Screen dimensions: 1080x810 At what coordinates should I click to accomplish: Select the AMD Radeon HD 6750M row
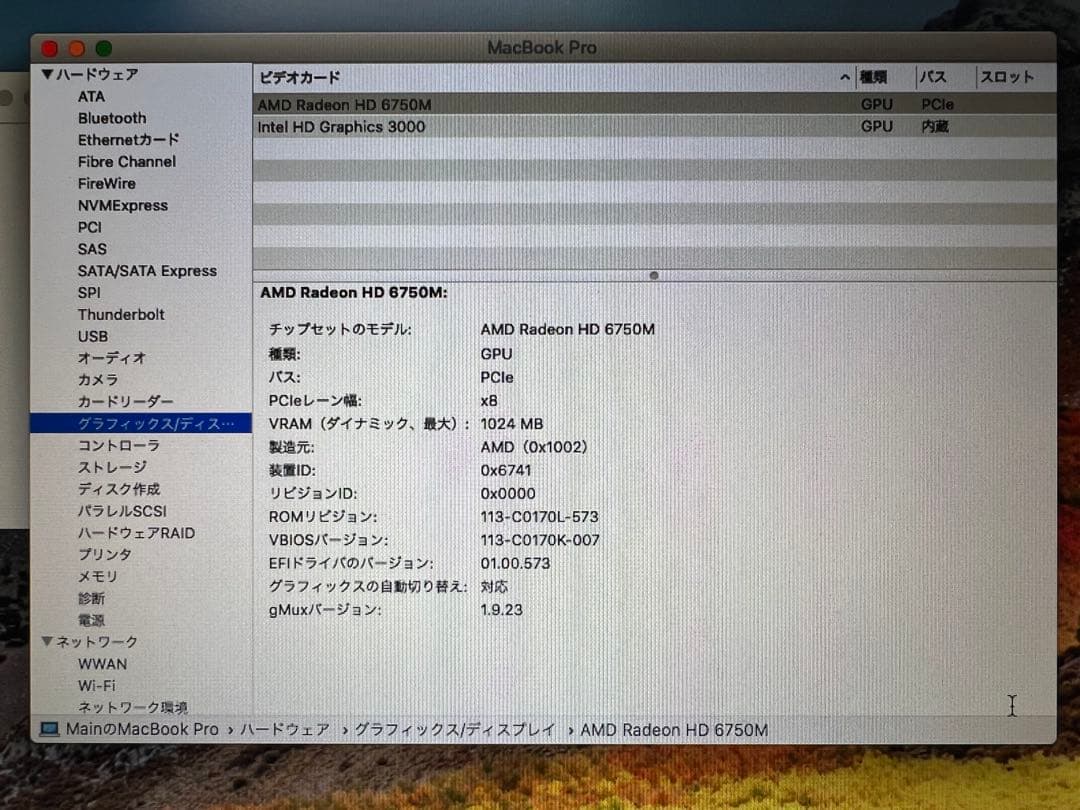pyautogui.click(x=344, y=104)
